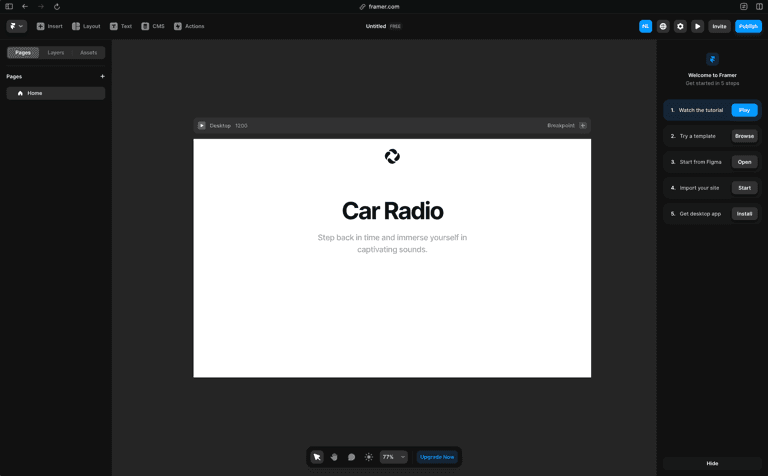Image resolution: width=768 pixels, height=476 pixels.
Task: Click the Publish button
Action: coord(748,26)
